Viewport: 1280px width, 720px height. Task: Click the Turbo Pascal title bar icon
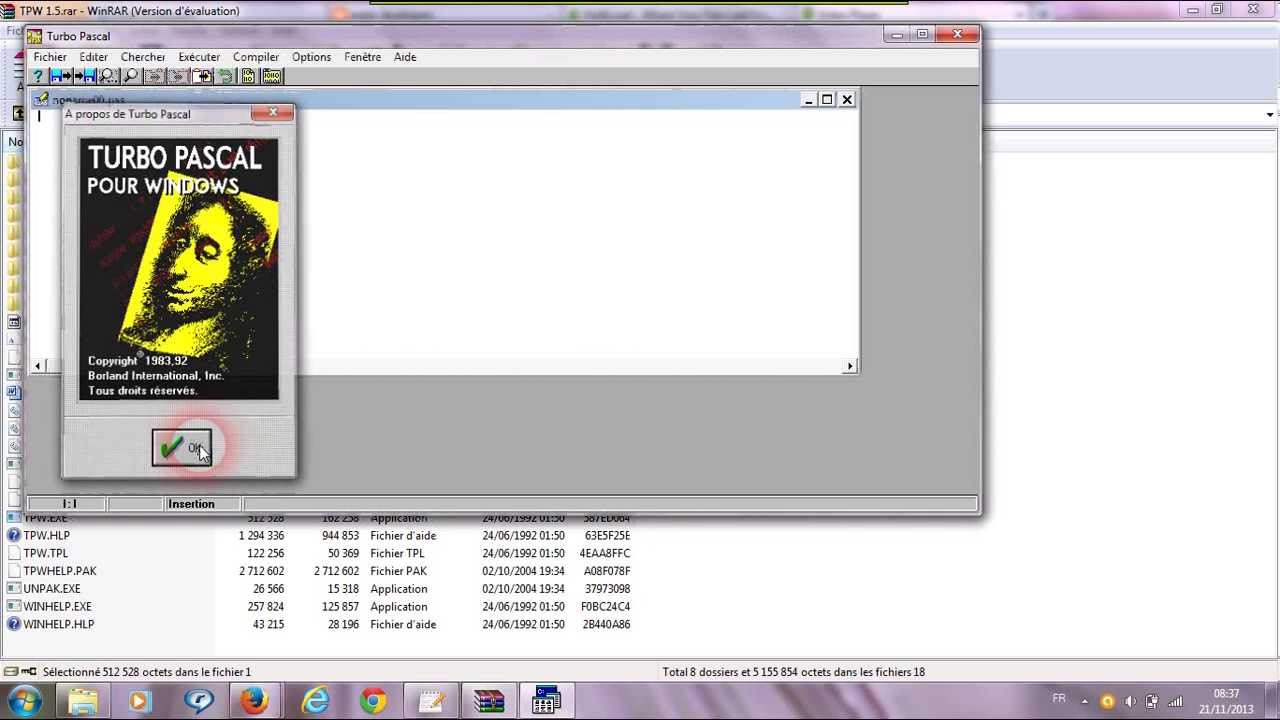click(35, 36)
